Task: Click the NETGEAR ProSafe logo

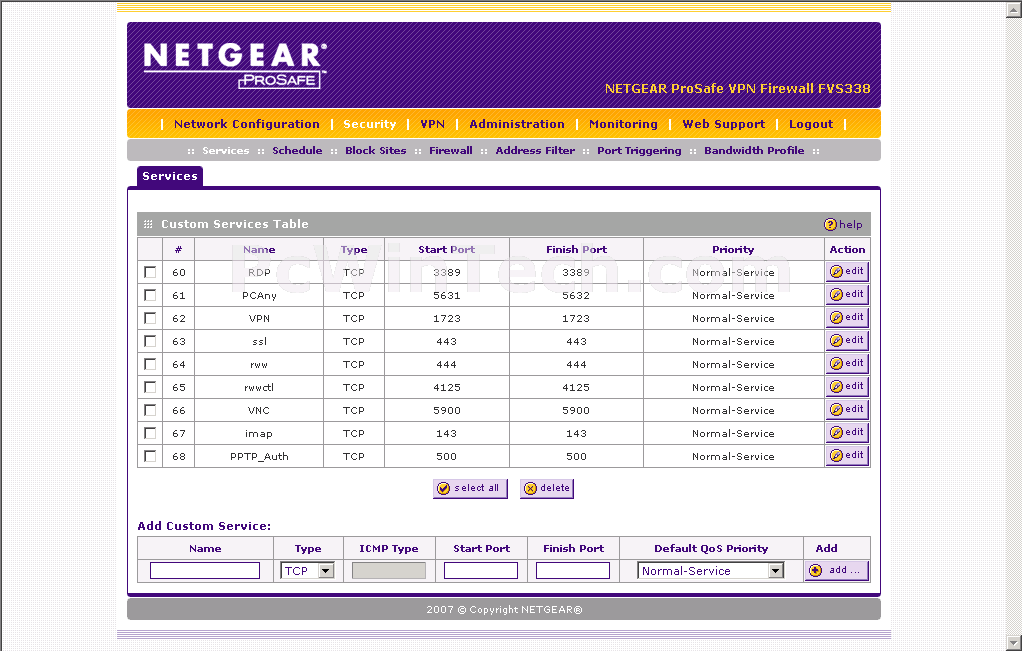Action: tap(235, 65)
